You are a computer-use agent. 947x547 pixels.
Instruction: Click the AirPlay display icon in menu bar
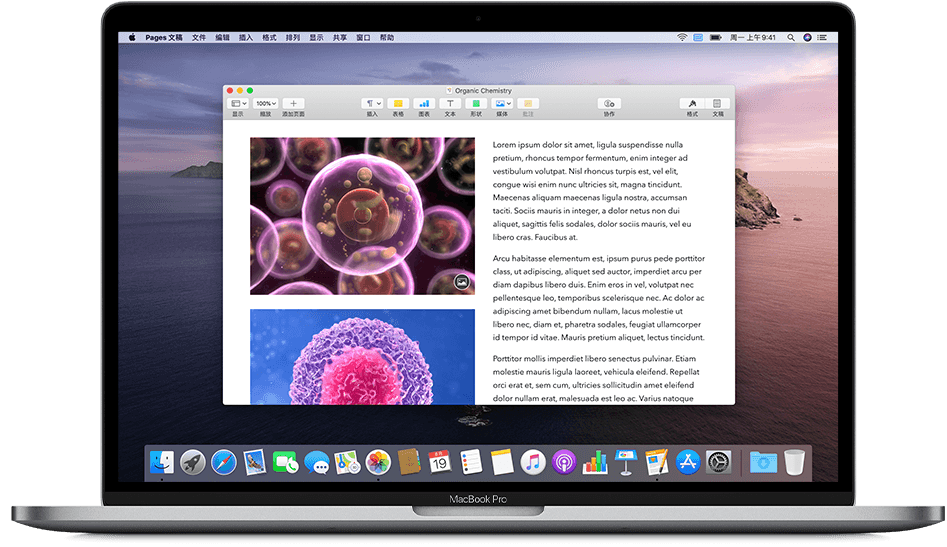(x=698, y=37)
